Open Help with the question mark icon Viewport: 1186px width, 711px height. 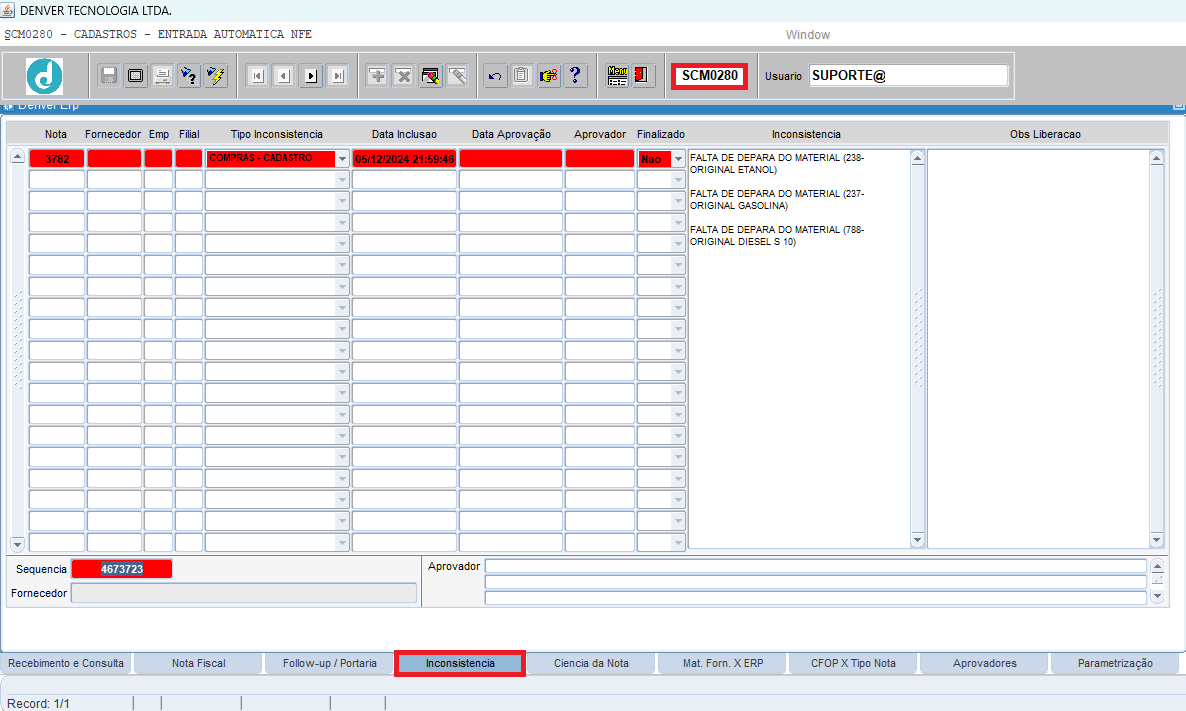pyautogui.click(x=576, y=76)
